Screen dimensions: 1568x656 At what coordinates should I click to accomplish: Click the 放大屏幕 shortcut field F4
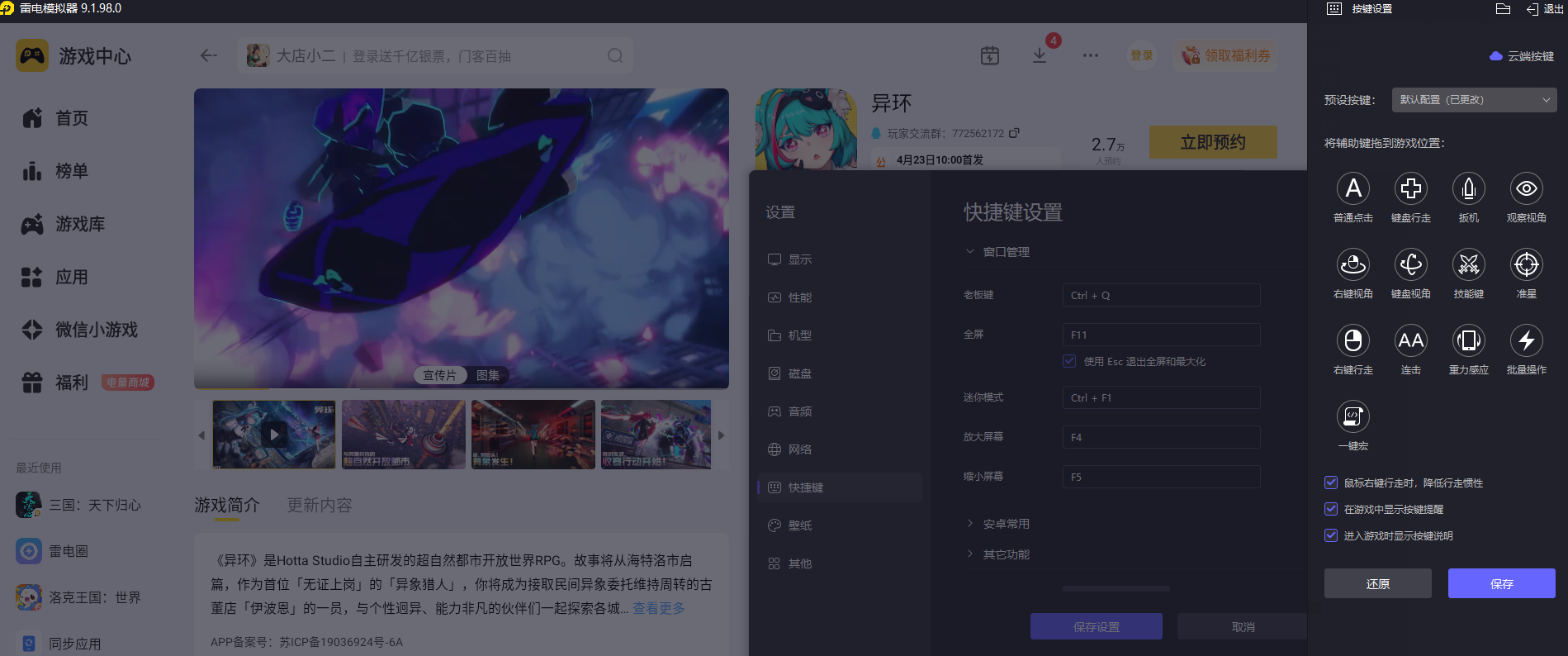tap(1161, 437)
